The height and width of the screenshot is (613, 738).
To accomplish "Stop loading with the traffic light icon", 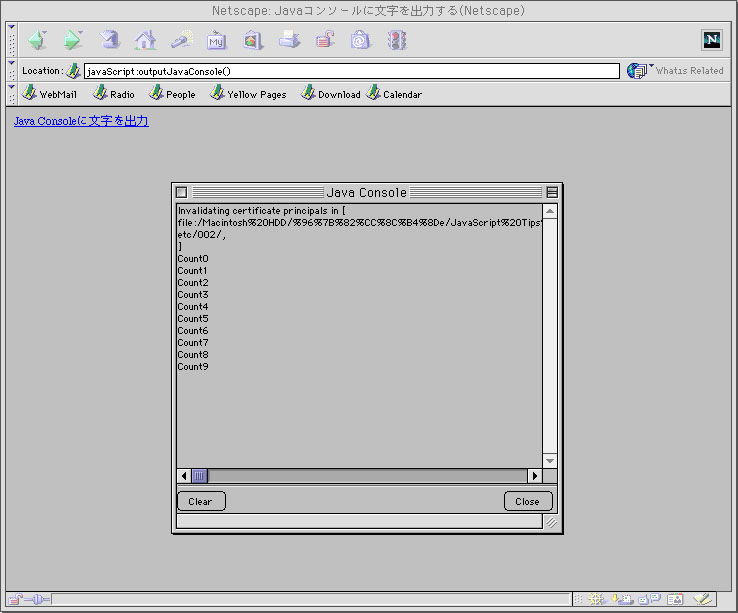I will click(x=397, y=40).
